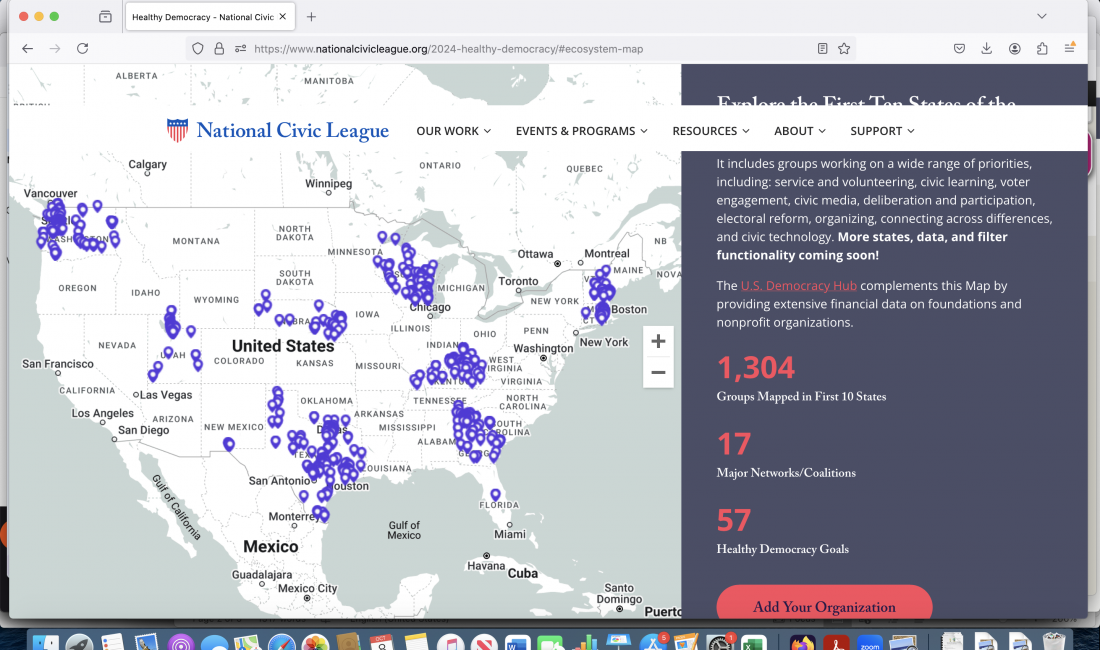1100x650 pixels.
Task: Open the App Store dock icon
Action: [x=652, y=642]
